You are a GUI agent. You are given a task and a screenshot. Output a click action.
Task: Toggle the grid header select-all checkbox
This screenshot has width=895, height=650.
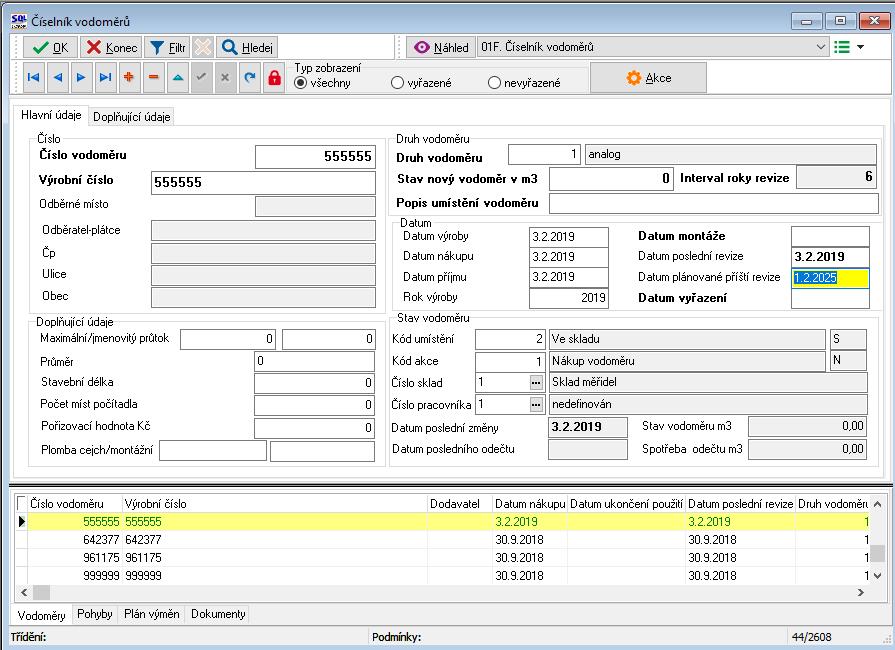pos(22,503)
